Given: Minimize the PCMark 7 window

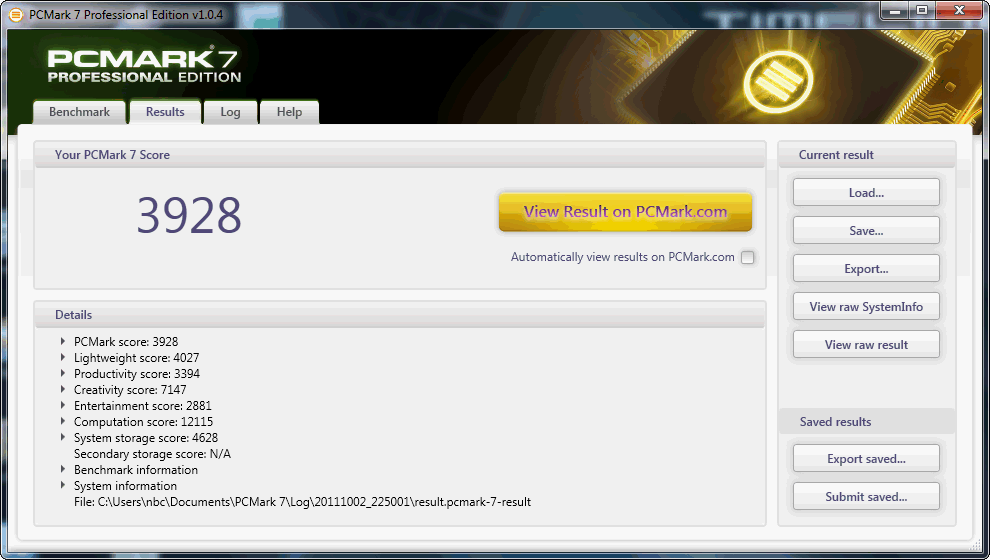Looking at the screenshot, I should pos(895,11).
